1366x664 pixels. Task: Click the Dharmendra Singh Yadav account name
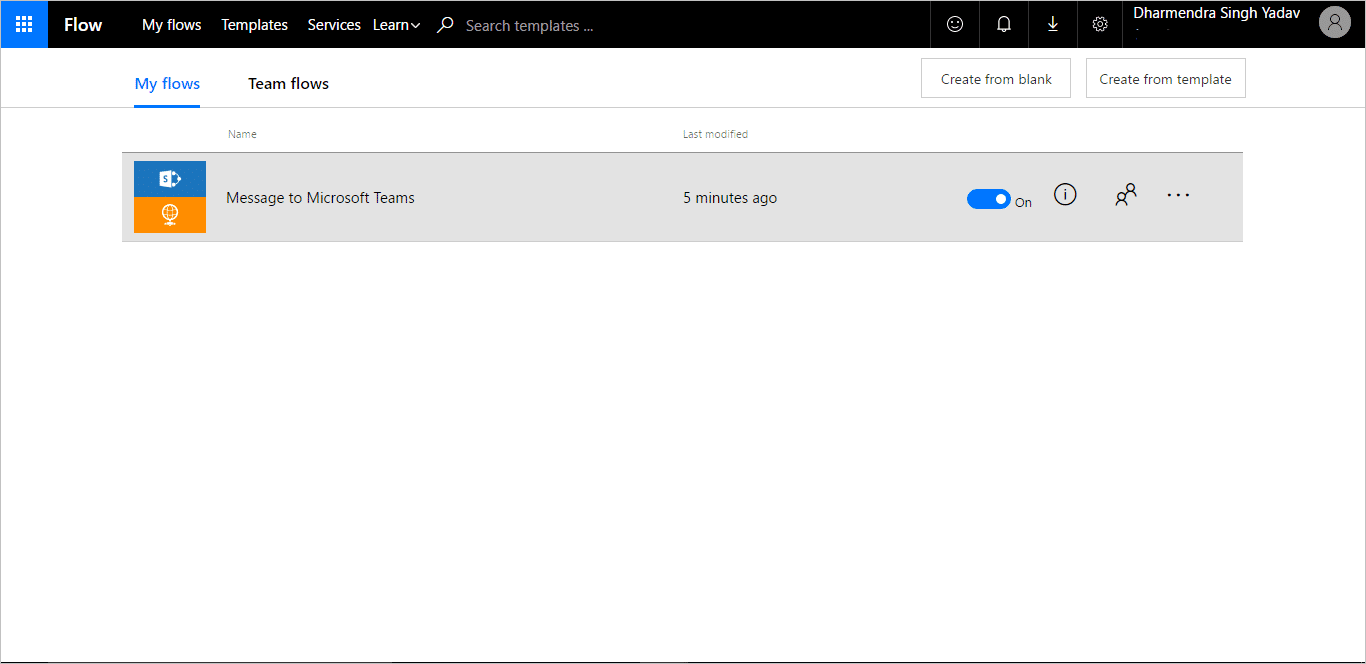click(1217, 13)
